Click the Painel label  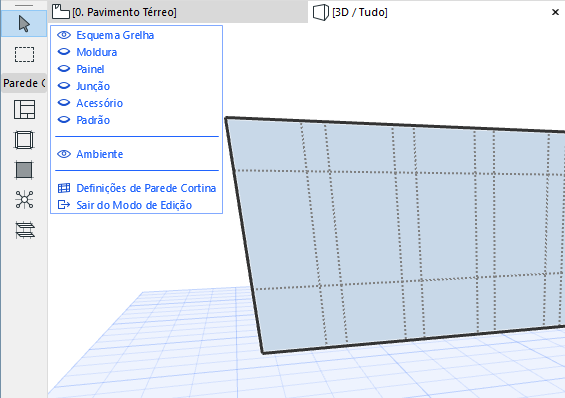click(90, 69)
